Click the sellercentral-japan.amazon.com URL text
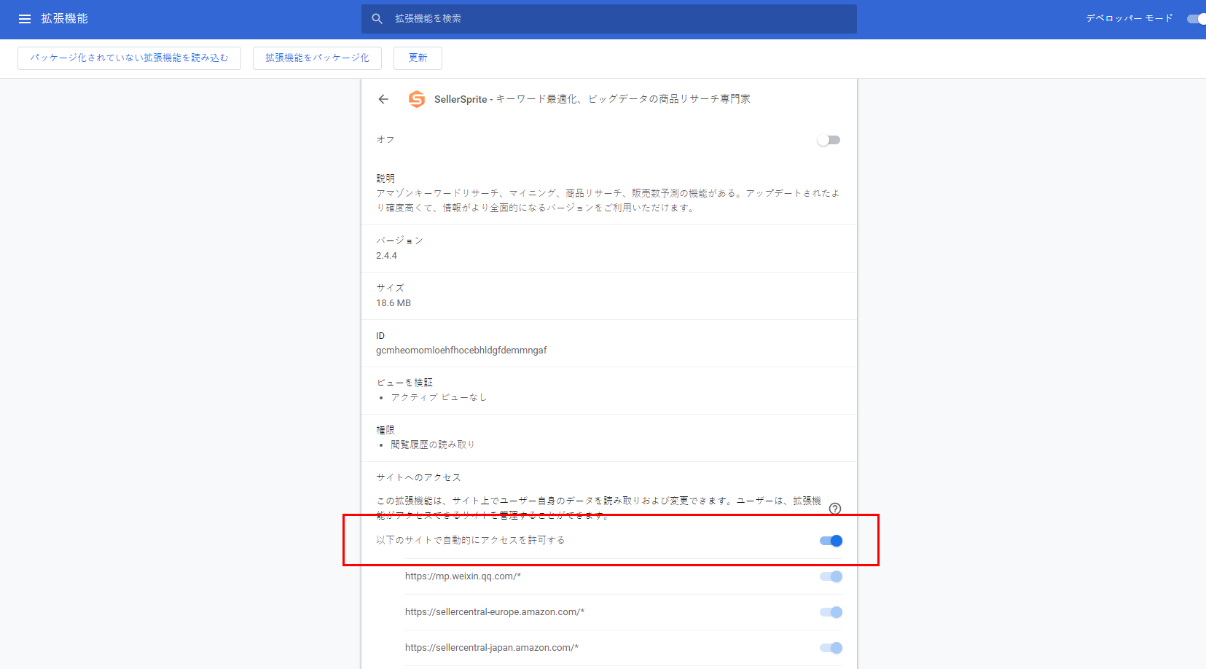Image resolution: width=1206 pixels, height=669 pixels. coord(492,648)
